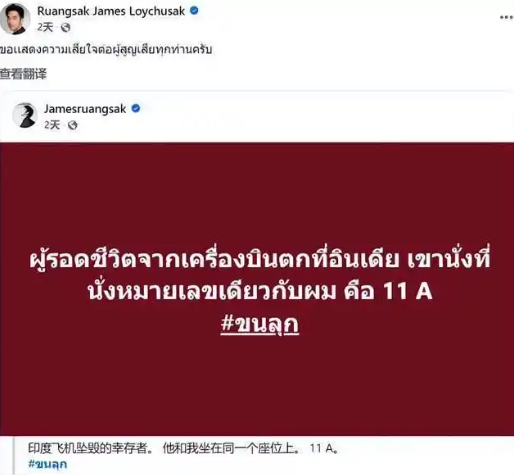This screenshot has width=514, height=475.
Task: Click the public globe icon on top post
Action: (x=66, y=28)
